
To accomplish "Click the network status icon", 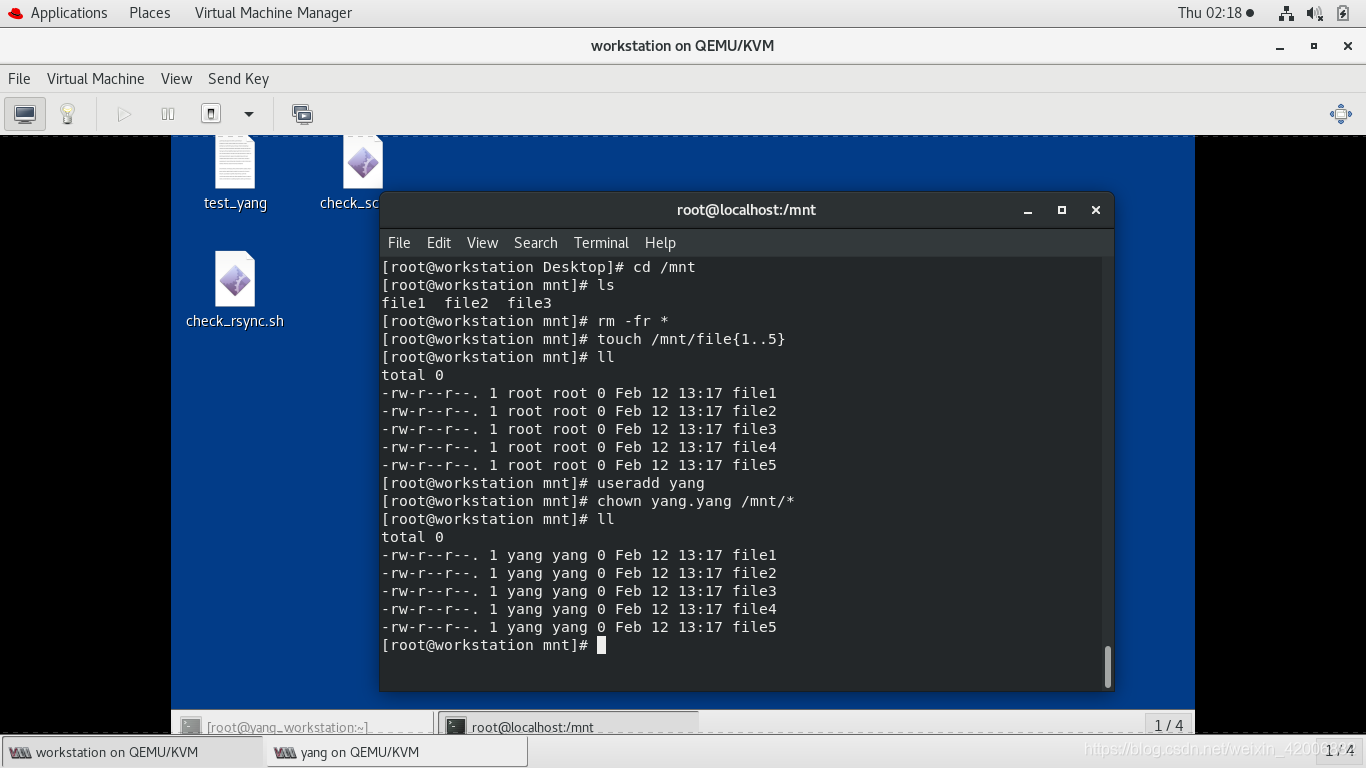I will coord(1286,13).
